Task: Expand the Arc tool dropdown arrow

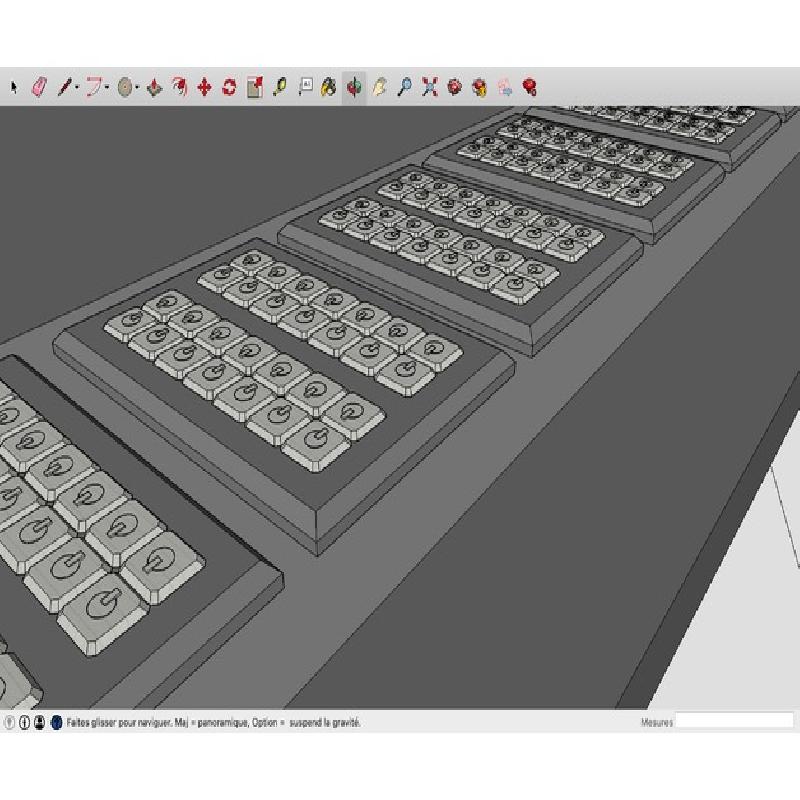Action: [108, 89]
